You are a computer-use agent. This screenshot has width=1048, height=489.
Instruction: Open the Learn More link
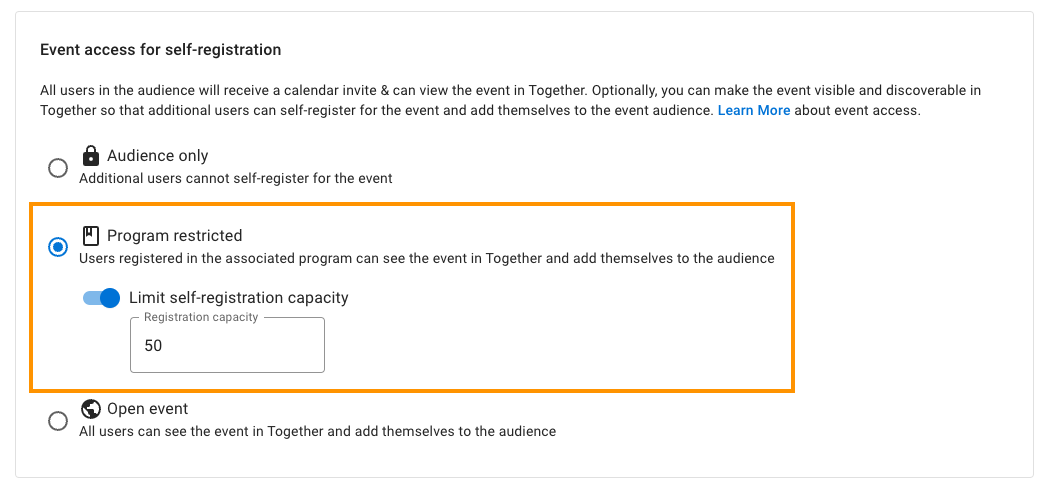754,110
